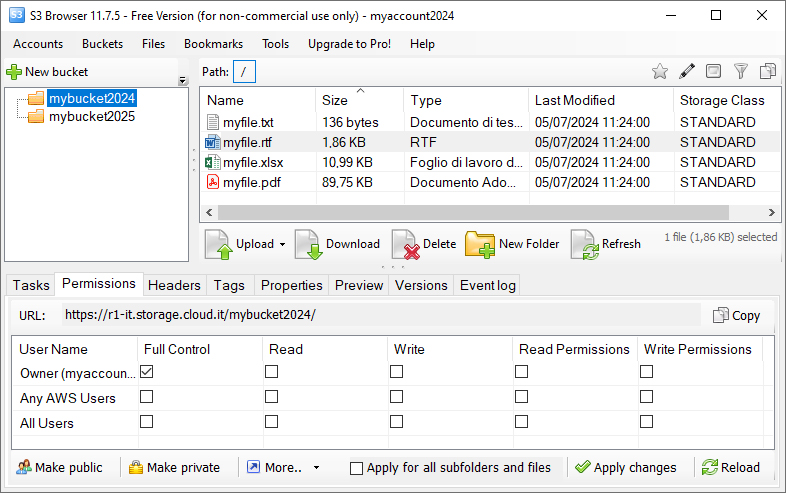Open the More.. dropdown arrow
The height and width of the screenshot is (493, 786).
(316, 467)
